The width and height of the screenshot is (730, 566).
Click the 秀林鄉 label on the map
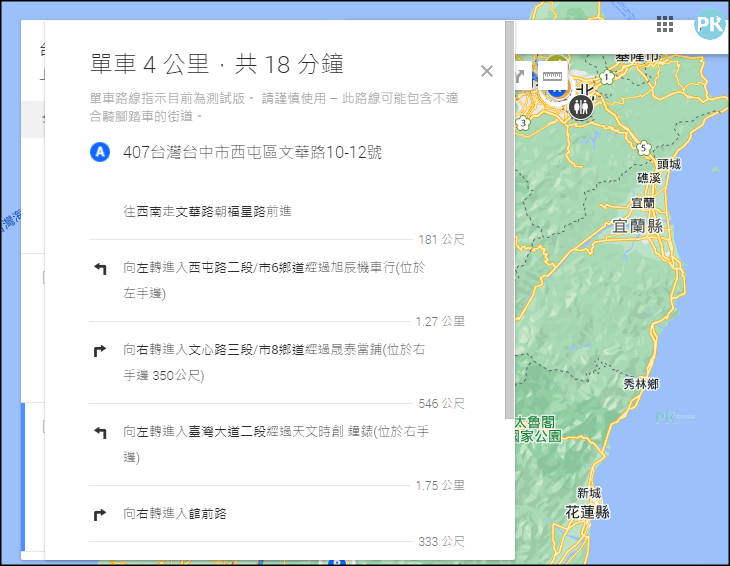(641, 384)
